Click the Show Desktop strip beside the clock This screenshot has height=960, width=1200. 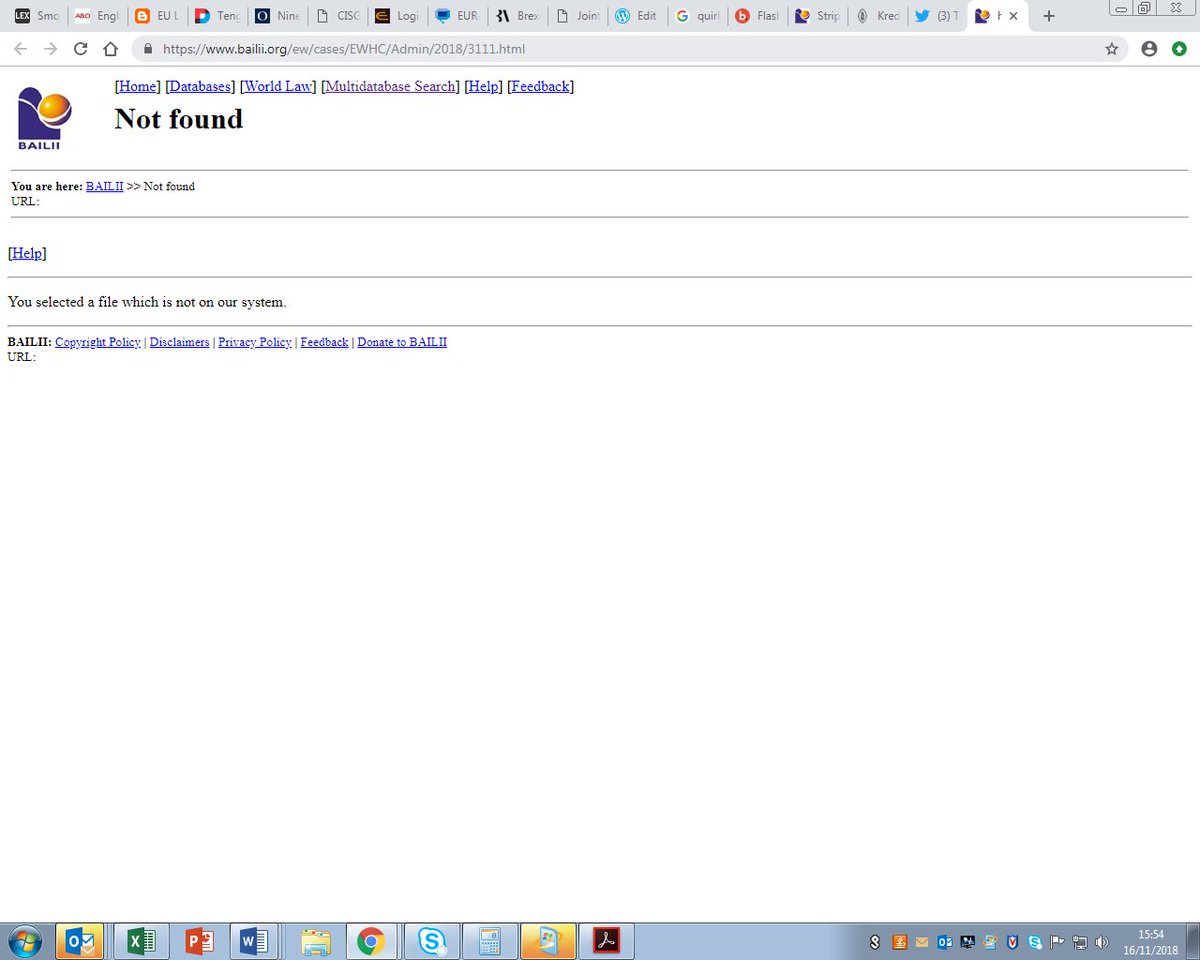coord(1192,942)
